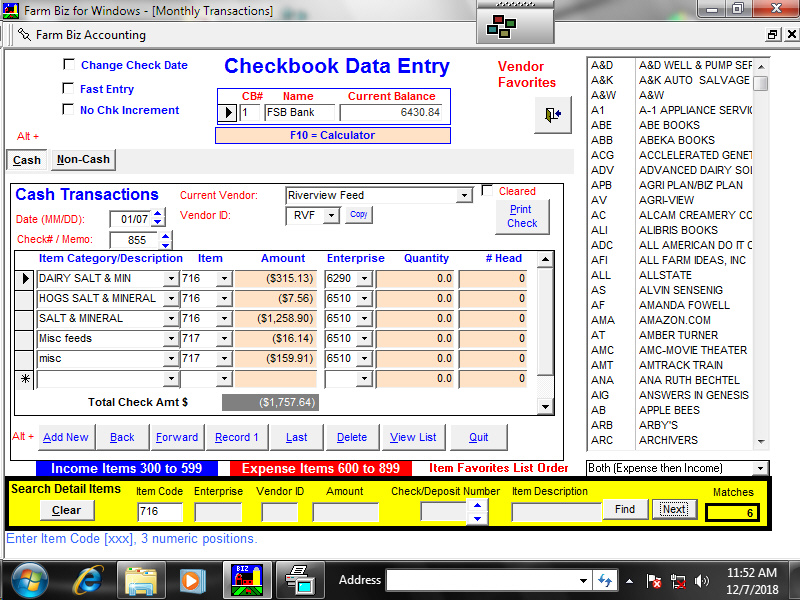The width and height of the screenshot is (800, 600).
Task: Clear the search detail fields
Action: coord(67,510)
